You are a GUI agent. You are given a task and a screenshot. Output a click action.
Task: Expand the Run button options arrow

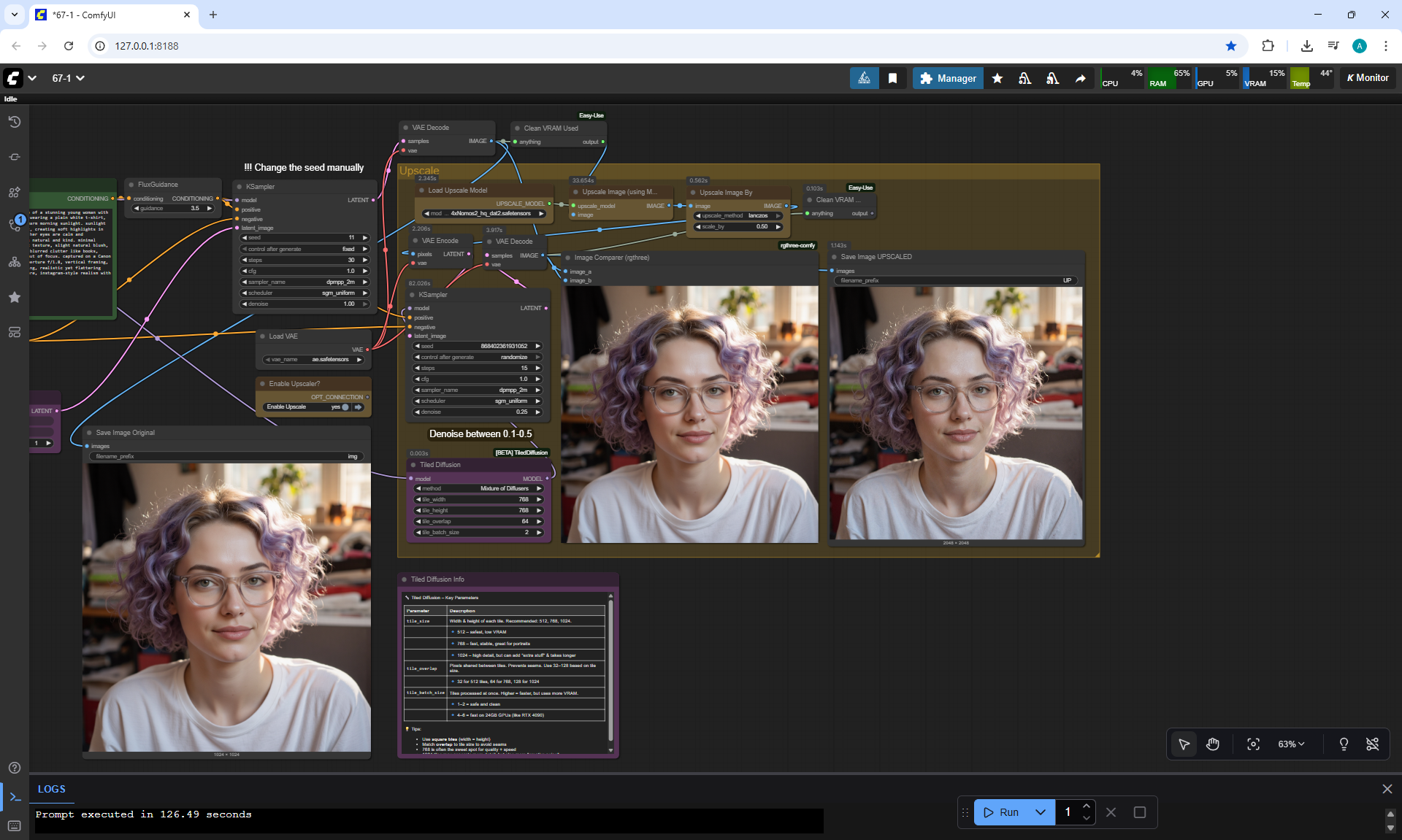[x=1041, y=812]
